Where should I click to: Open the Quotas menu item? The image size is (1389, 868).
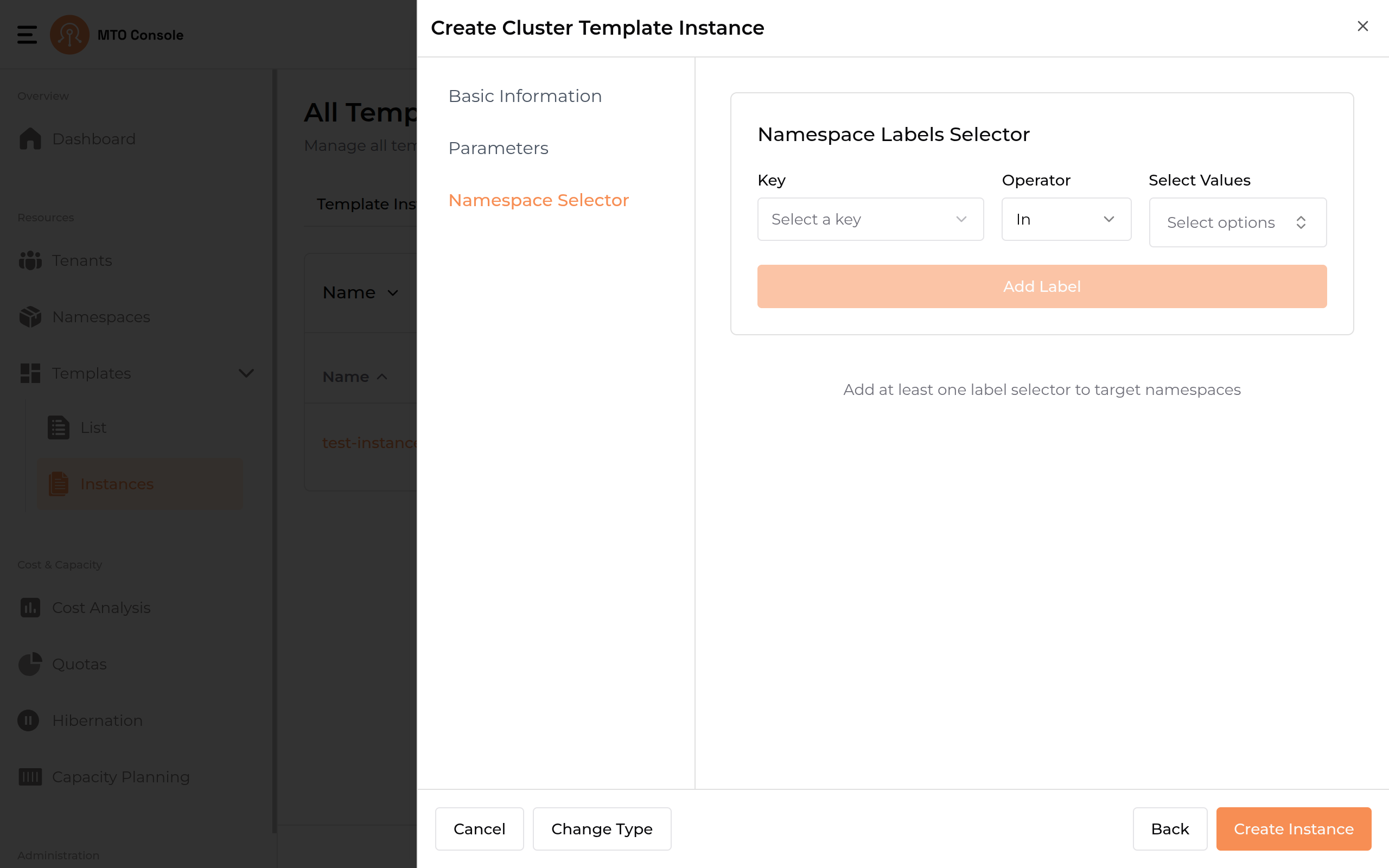79,663
